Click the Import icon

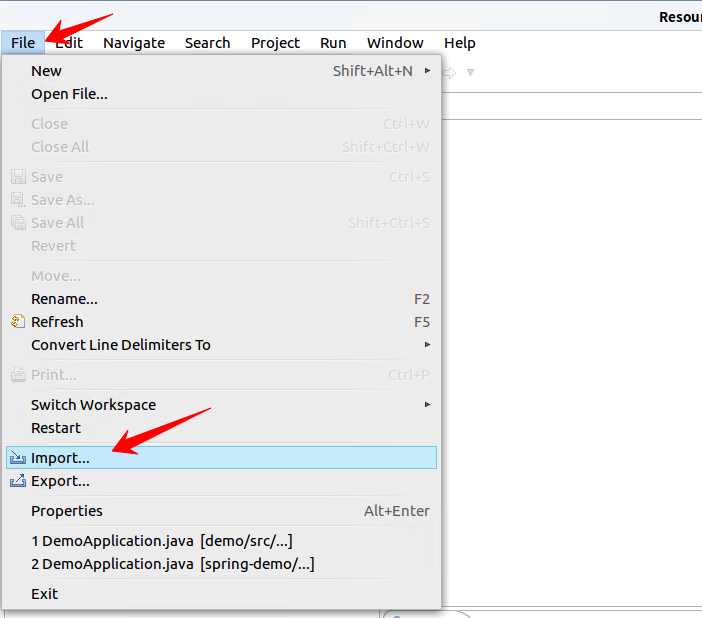pyautogui.click(x=18, y=458)
